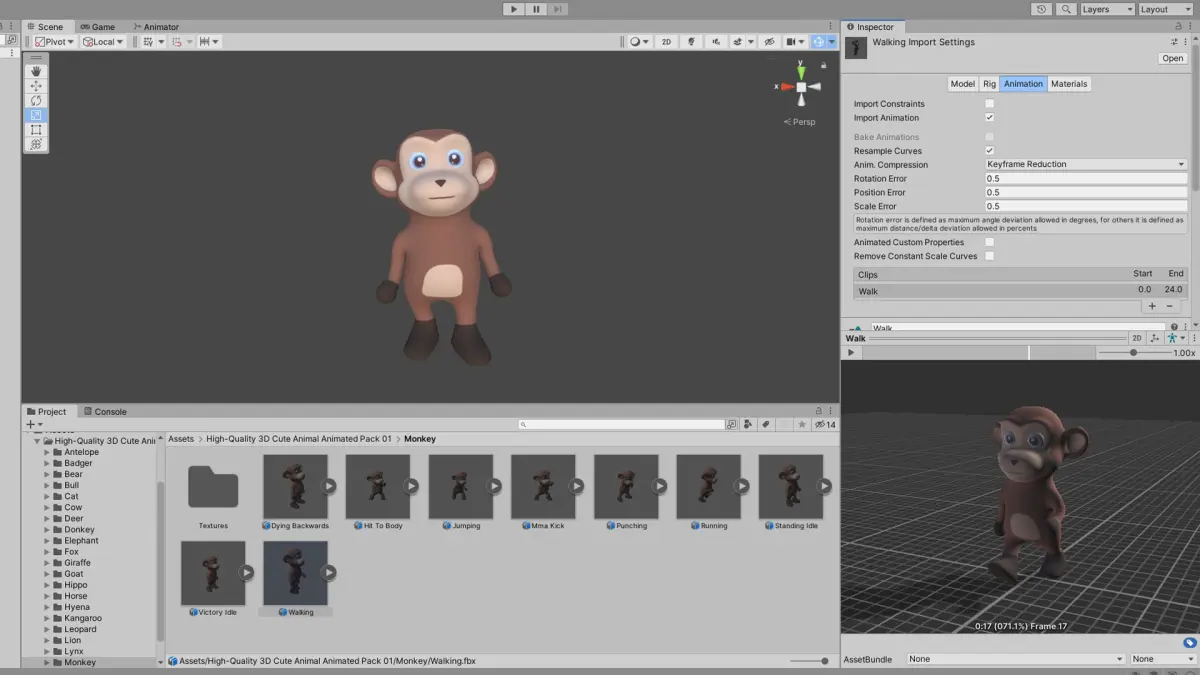Open the Anim. Compression Keyframe Reduction dropdown
The image size is (1200, 675).
1086,164
